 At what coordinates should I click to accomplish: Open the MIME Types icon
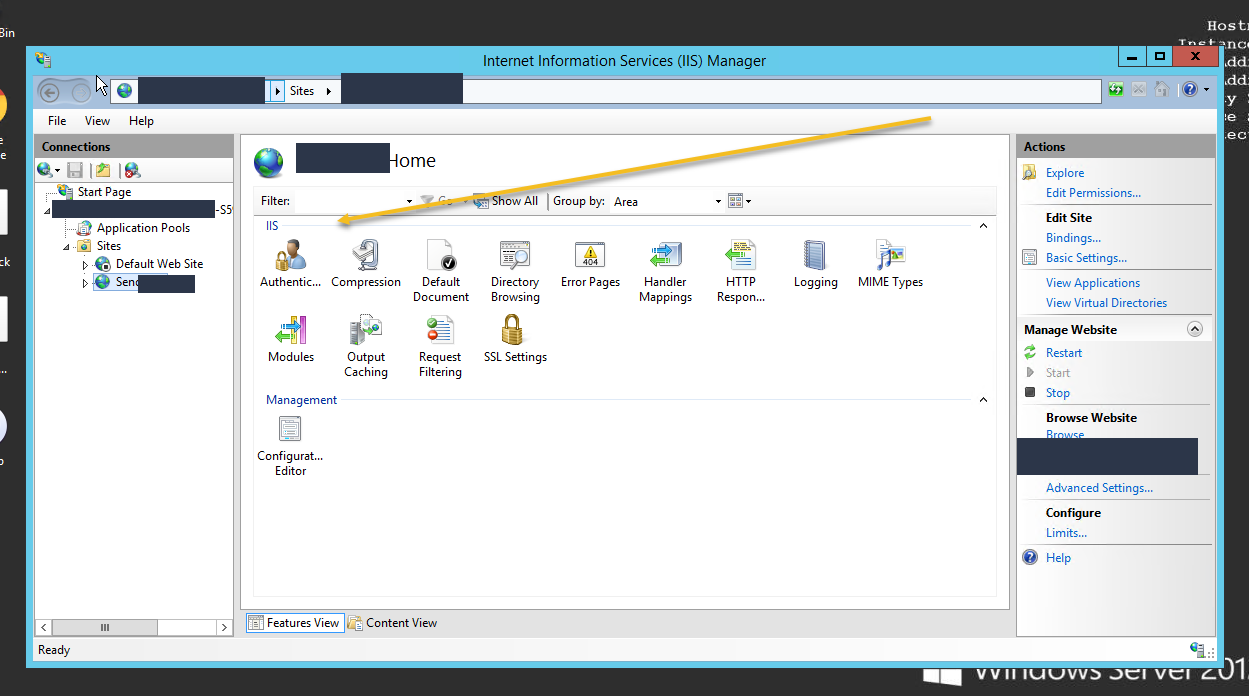(890, 256)
